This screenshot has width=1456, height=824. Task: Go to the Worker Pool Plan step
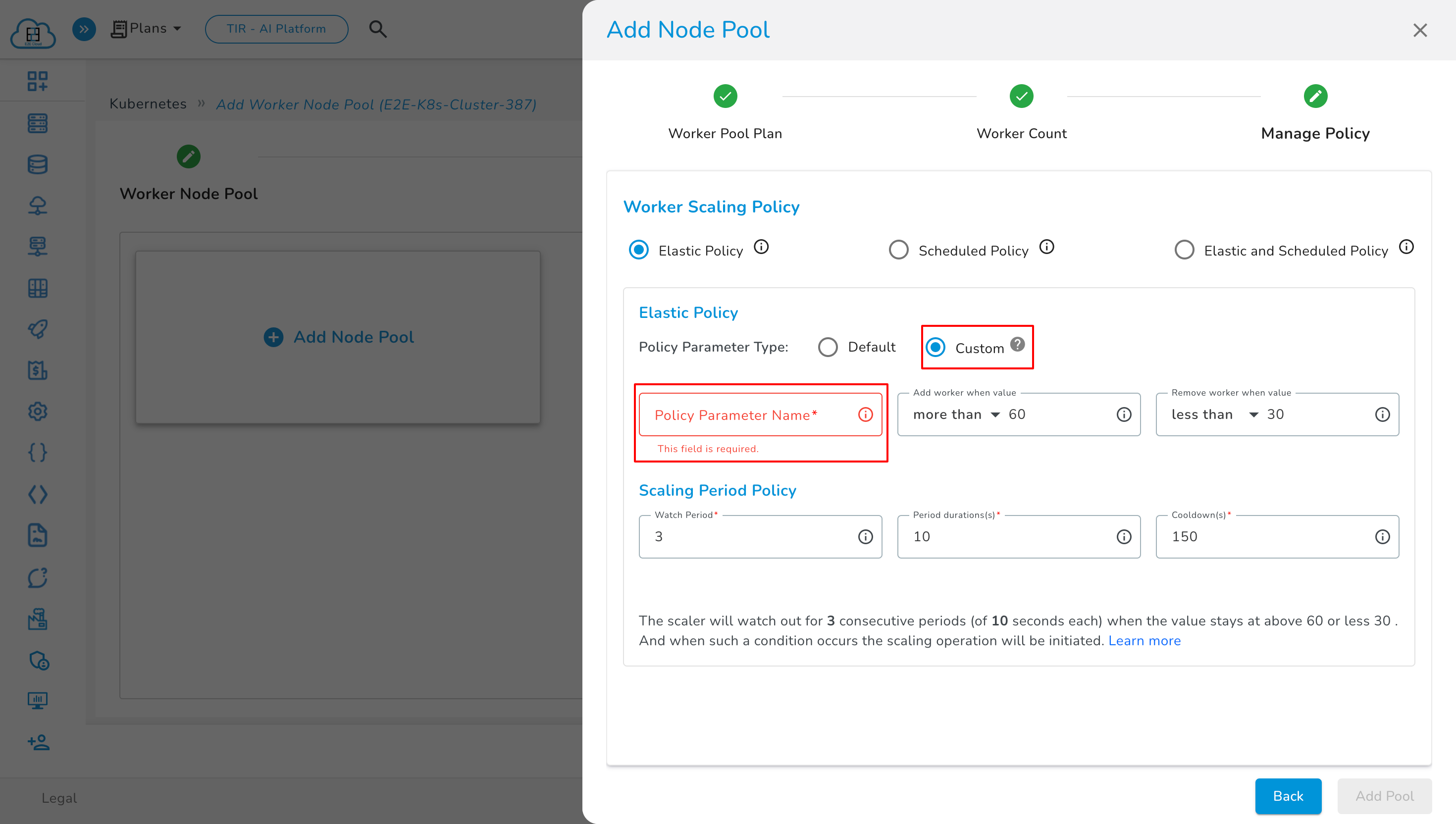pos(725,112)
